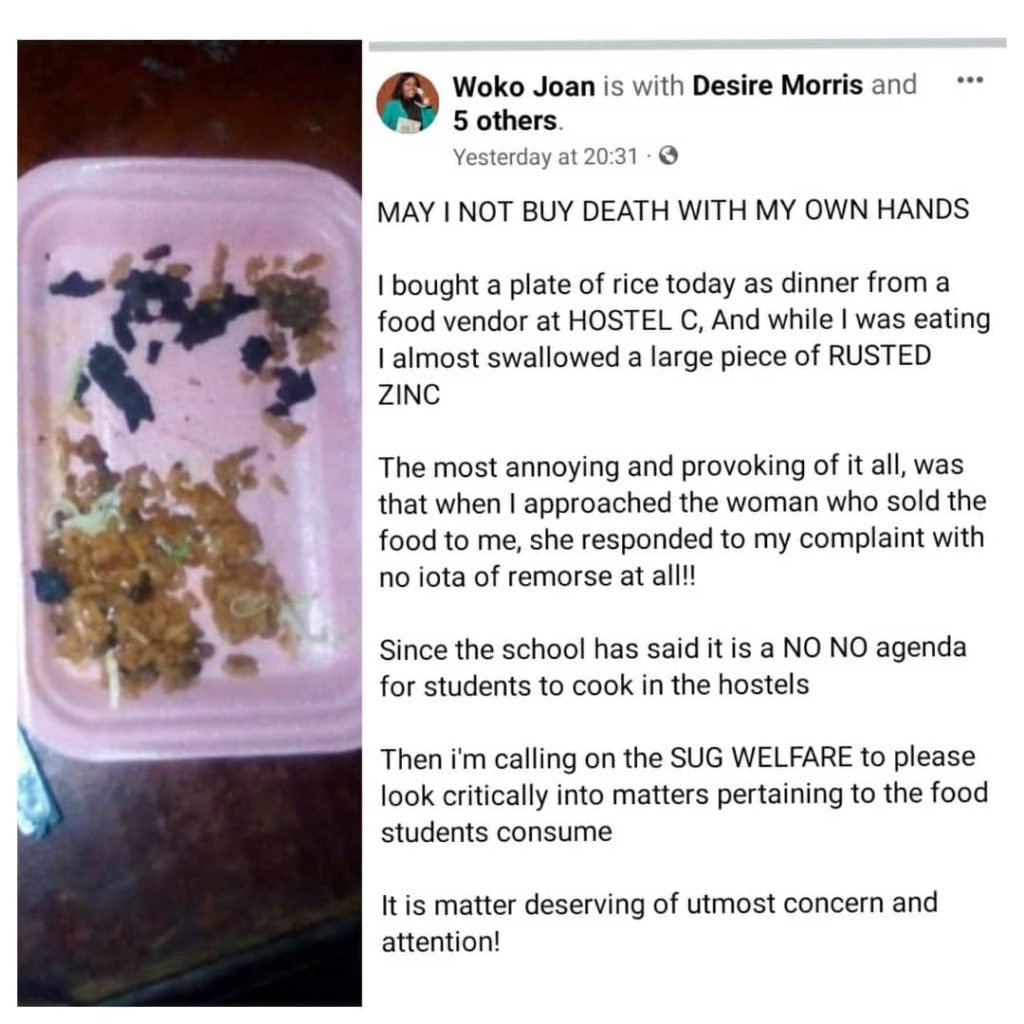Click the 'NO NO agenda' paragraph
1024x1024 pixels.
(x=673, y=667)
